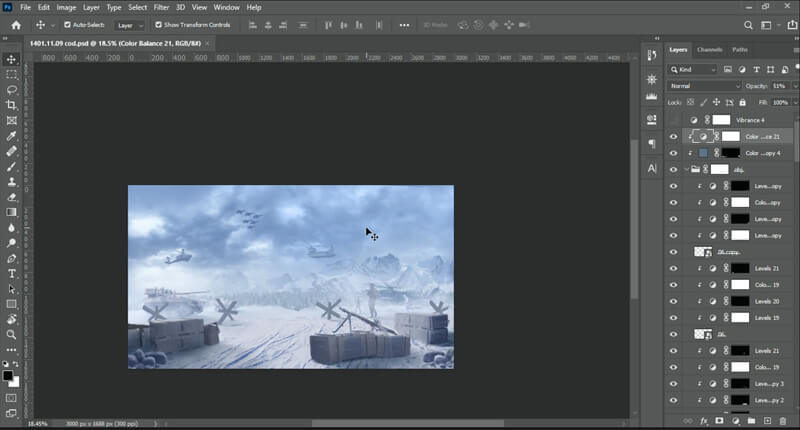Open the search magnifier in options bar

[x=748, y=25]
